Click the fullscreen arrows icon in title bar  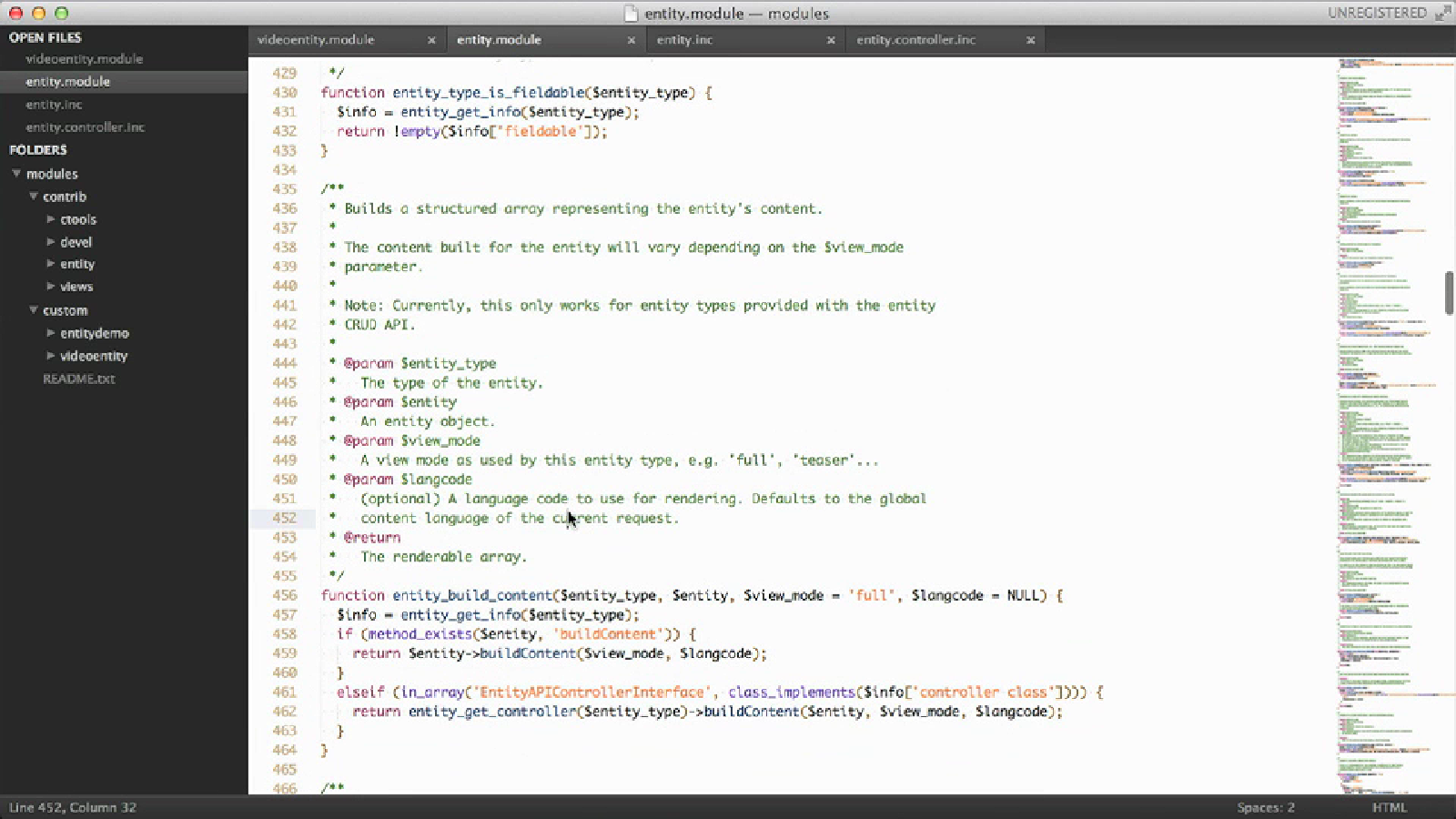click(1442, 13)
